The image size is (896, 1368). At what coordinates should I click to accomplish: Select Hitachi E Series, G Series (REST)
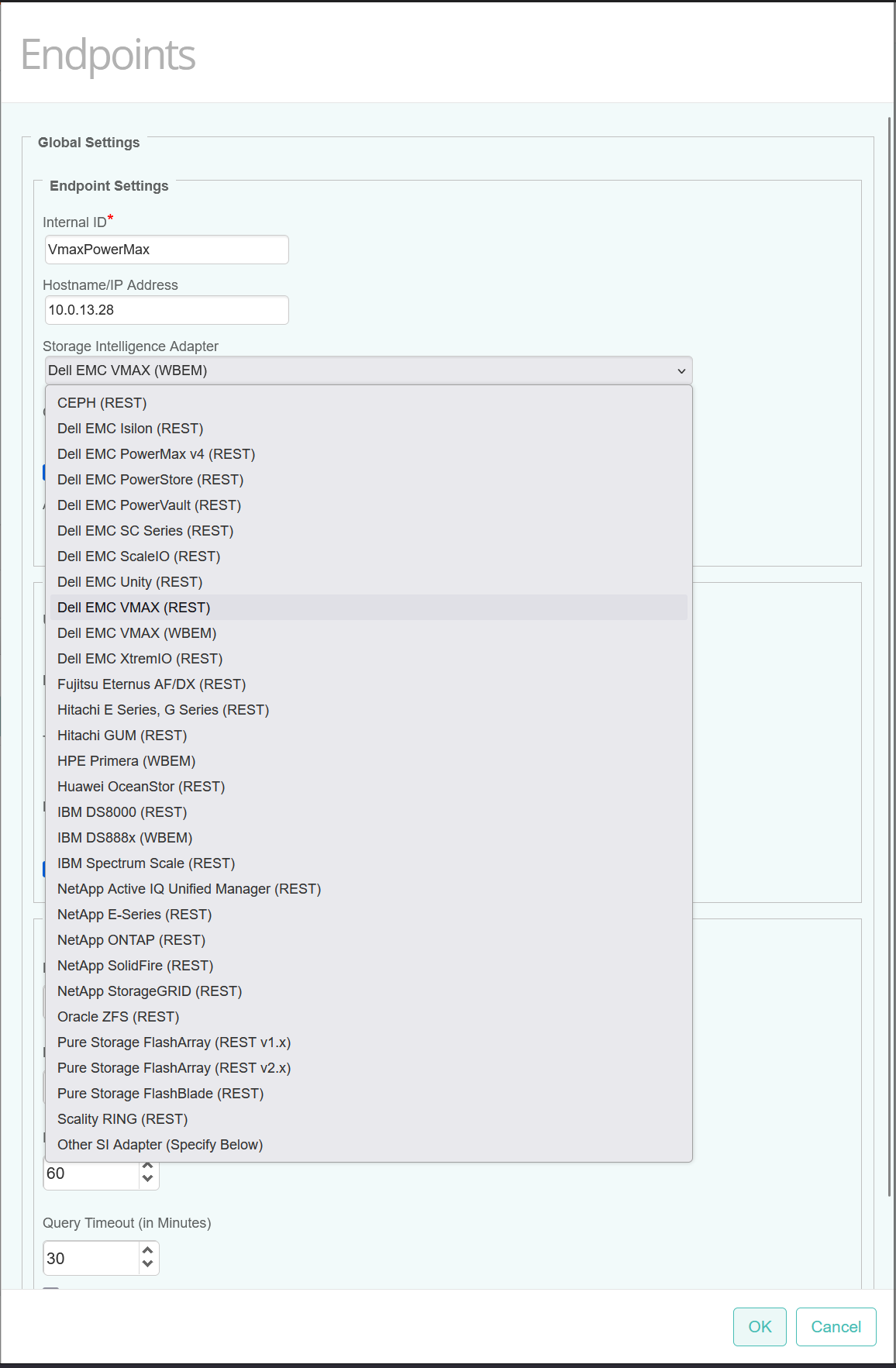pyautogui.click(x=369, y=710)
